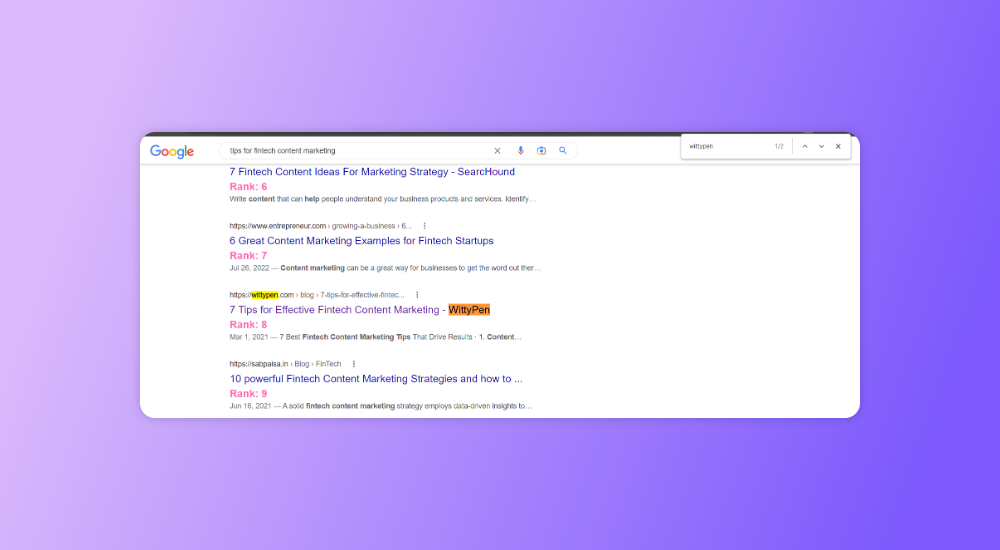Click the 'Rank: 7' label

(x=248, y=255)
